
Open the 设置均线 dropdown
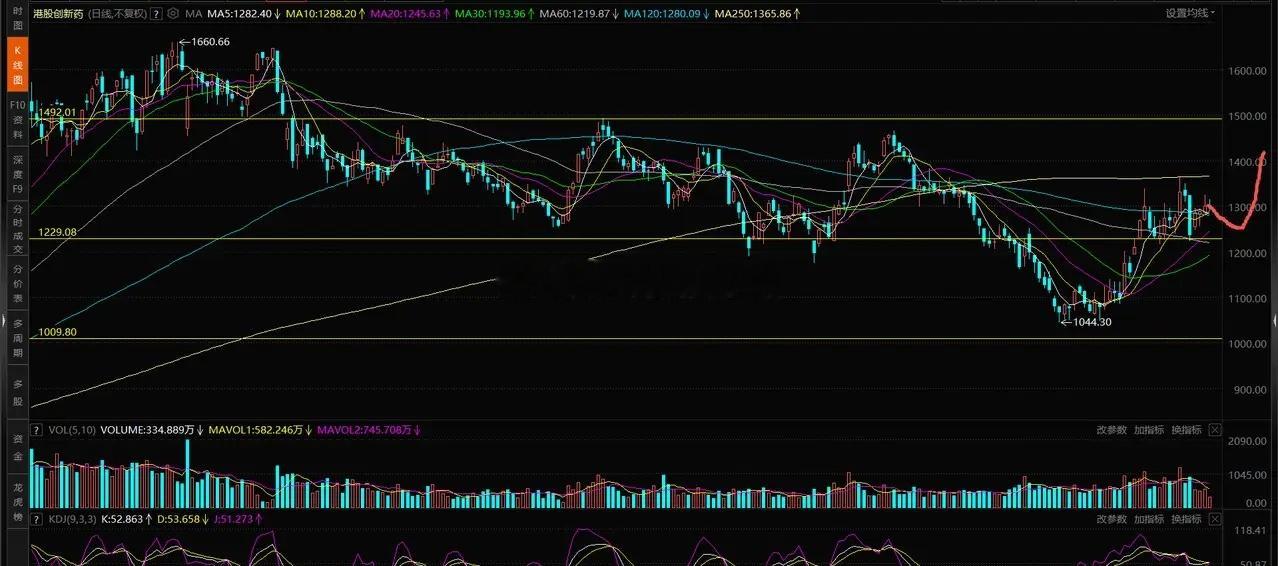pyautogui.click(x=1189, y=14)
